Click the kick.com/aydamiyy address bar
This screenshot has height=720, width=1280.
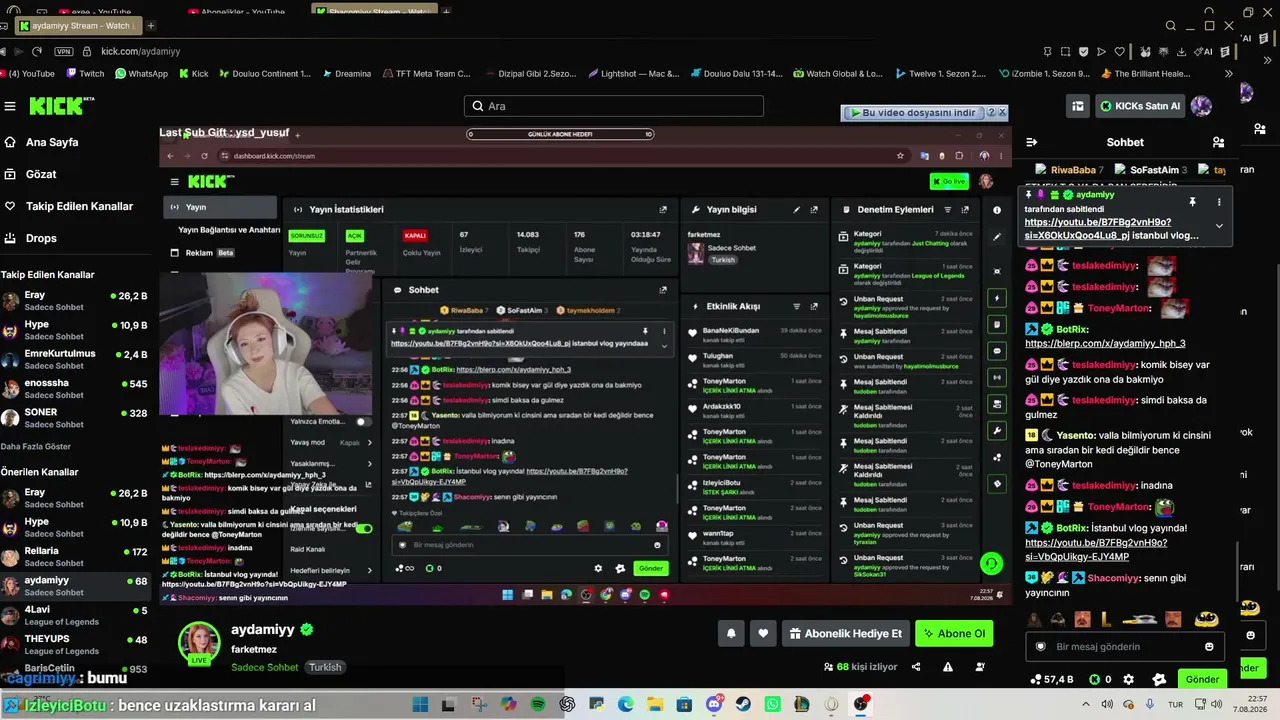141,51
